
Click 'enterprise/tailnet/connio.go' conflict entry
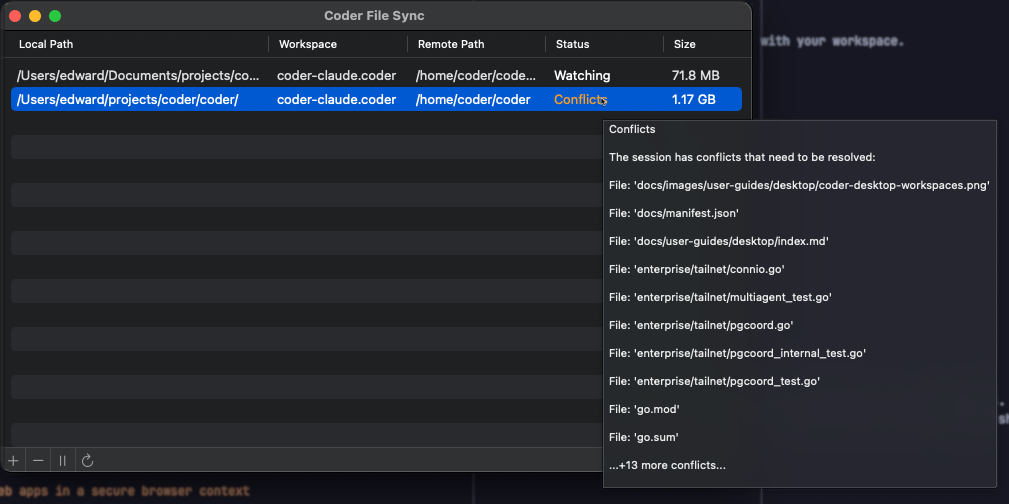(697, 269)
